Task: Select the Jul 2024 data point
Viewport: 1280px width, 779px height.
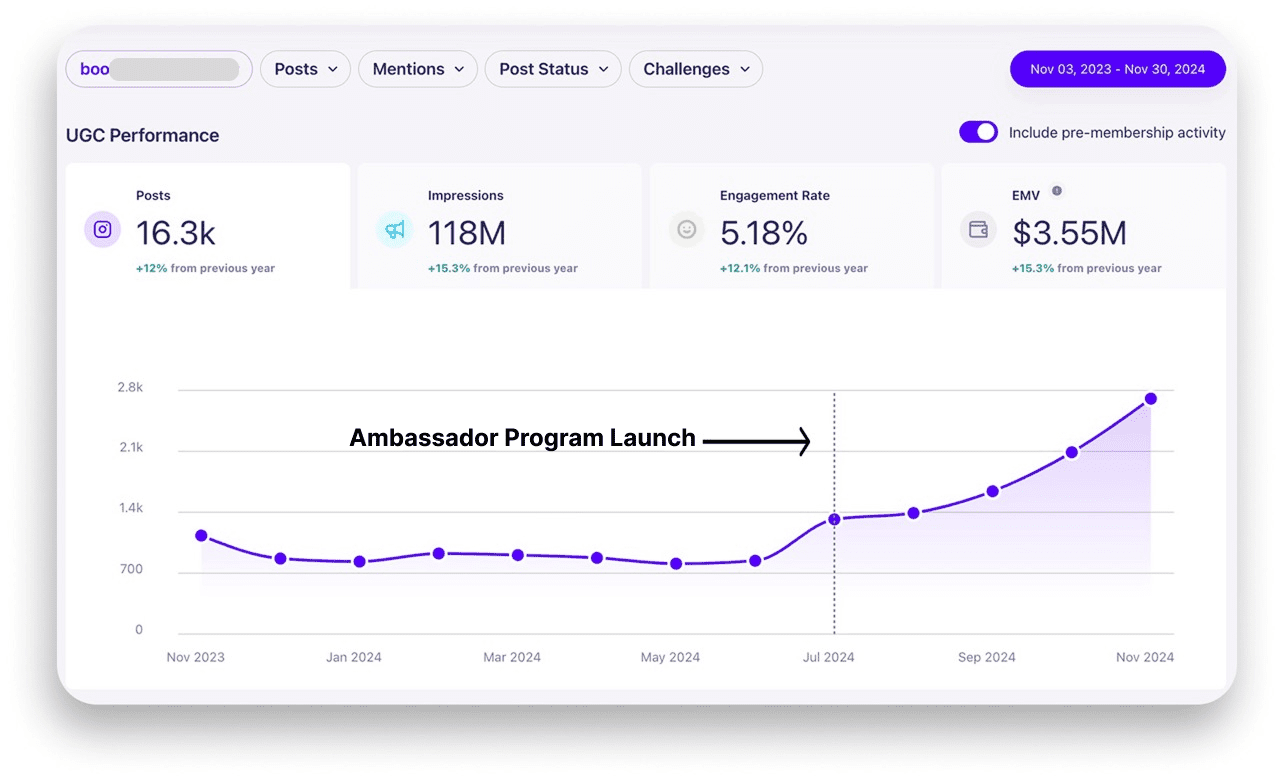Action: (x=834, y=519)
